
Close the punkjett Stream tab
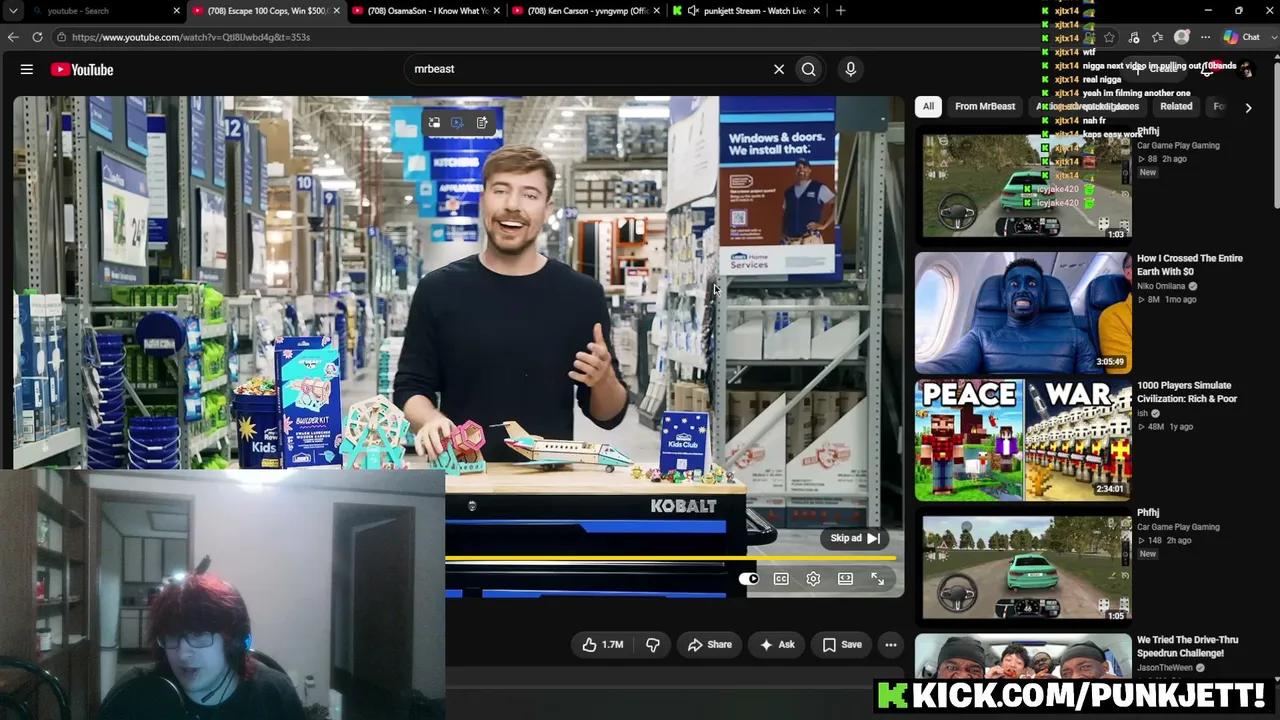pos(817,11)
